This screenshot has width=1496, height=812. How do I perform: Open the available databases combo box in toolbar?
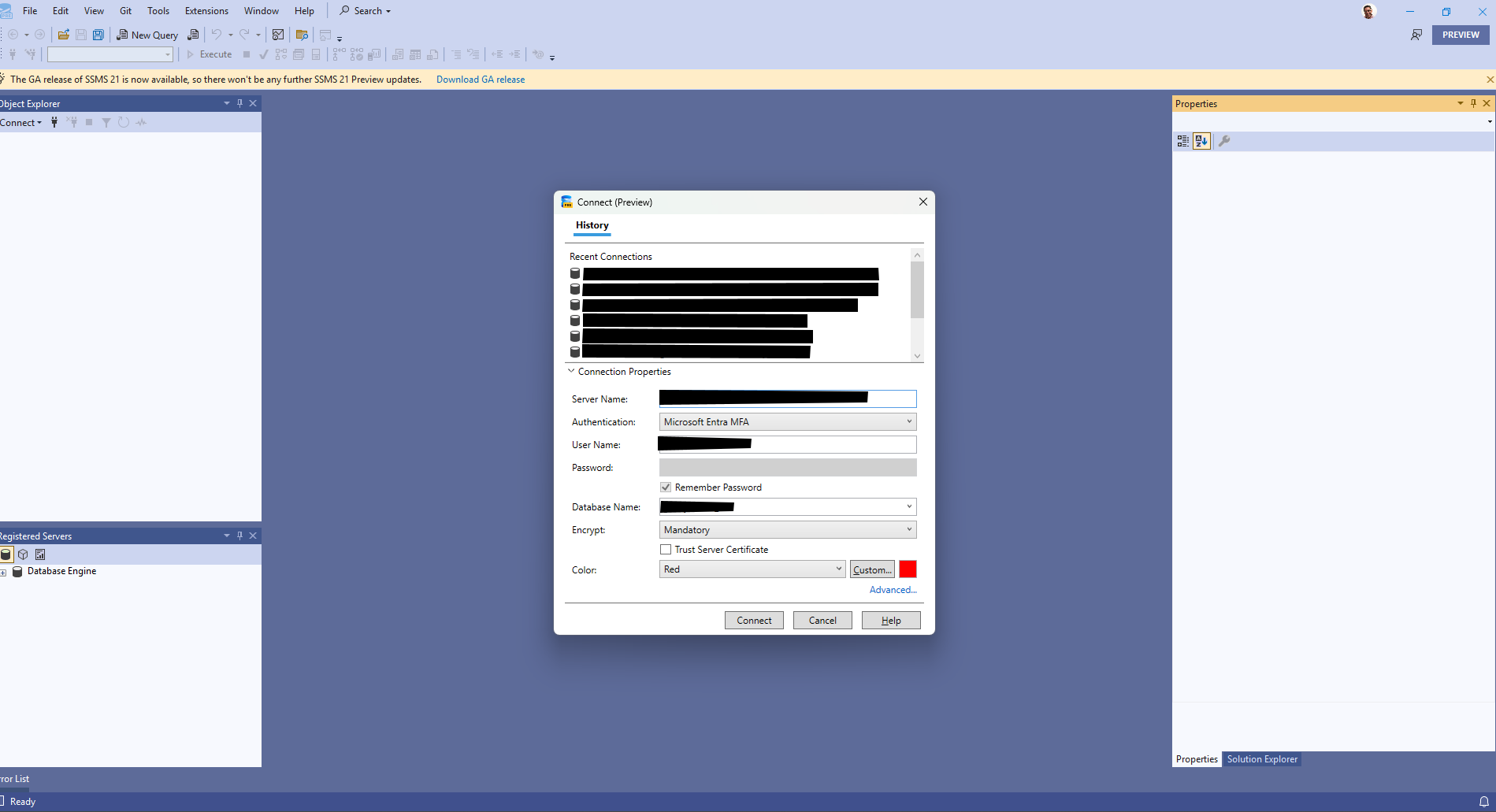pyautogui.click(x=110, y=54)
